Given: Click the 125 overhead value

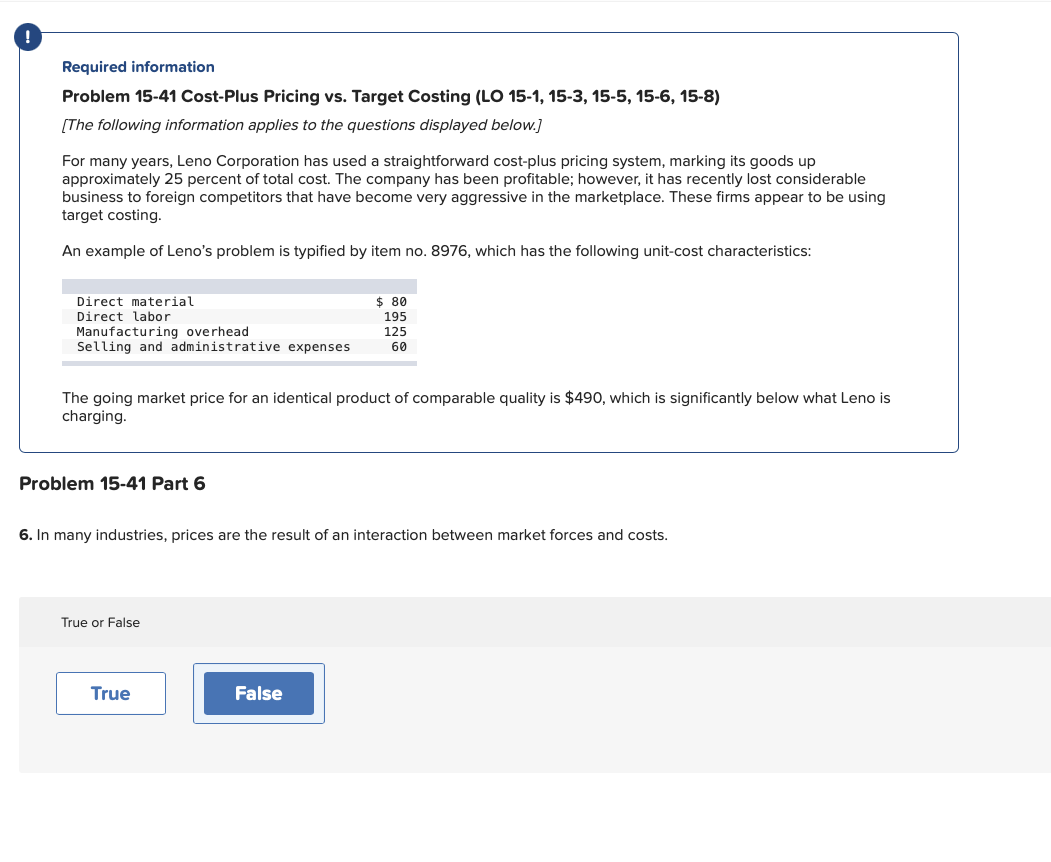Looking at the screenshot, I should point(395,332).
